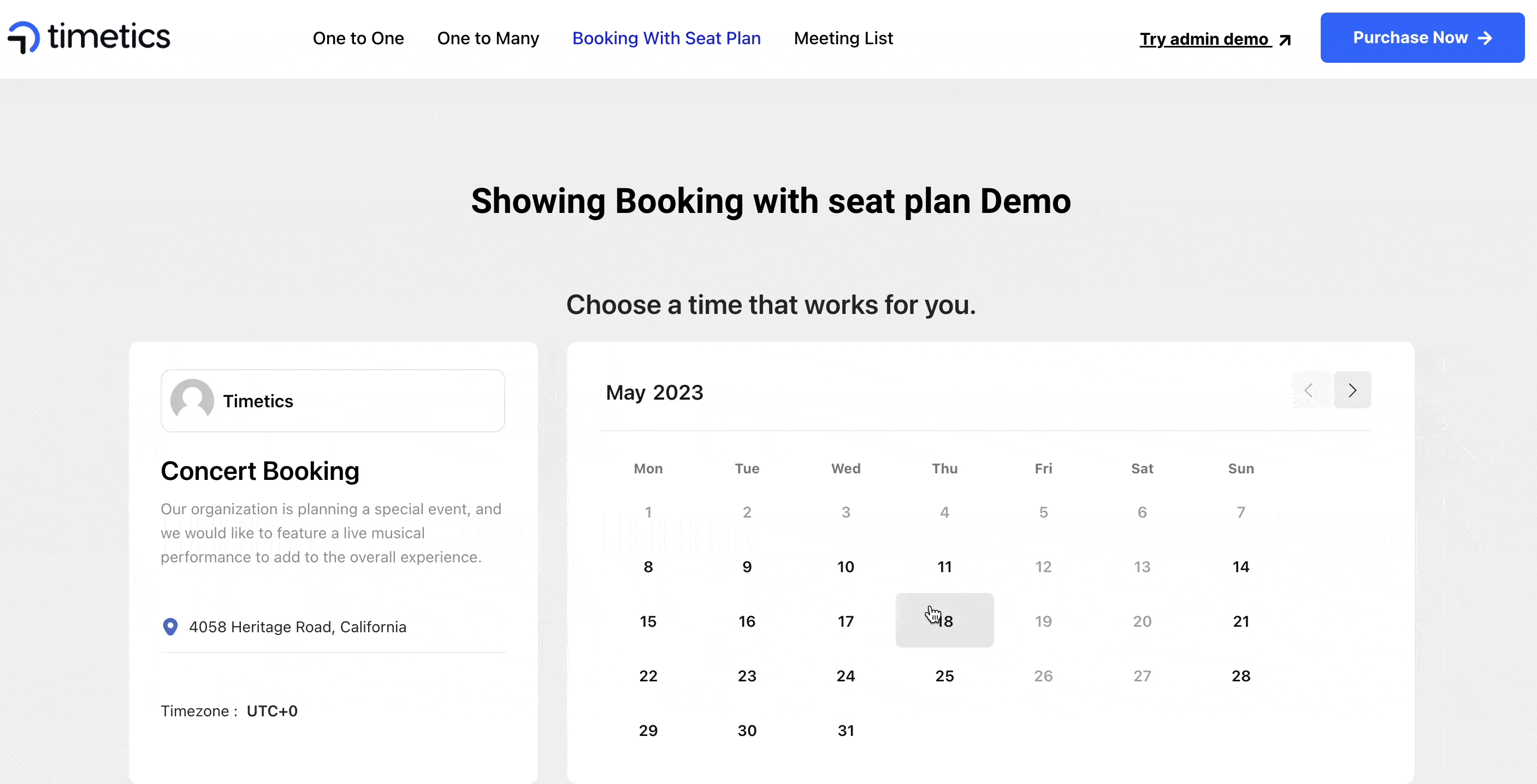This screenshot has height=784, width=1537.
Task: Switch to Meeting List tab
Action: [x=843, y=38]
